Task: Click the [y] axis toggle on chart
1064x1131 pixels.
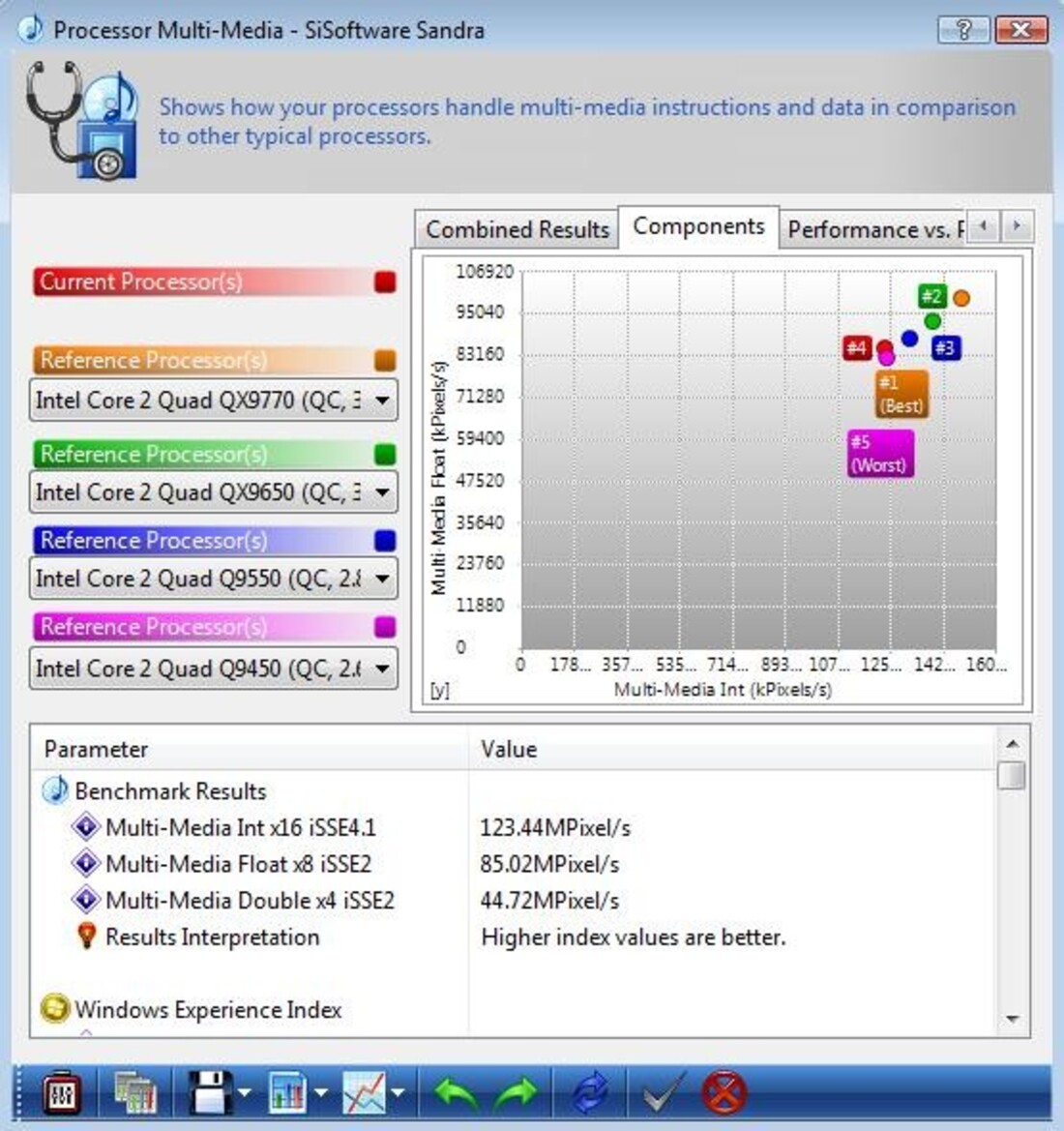Action: (440, 690)
